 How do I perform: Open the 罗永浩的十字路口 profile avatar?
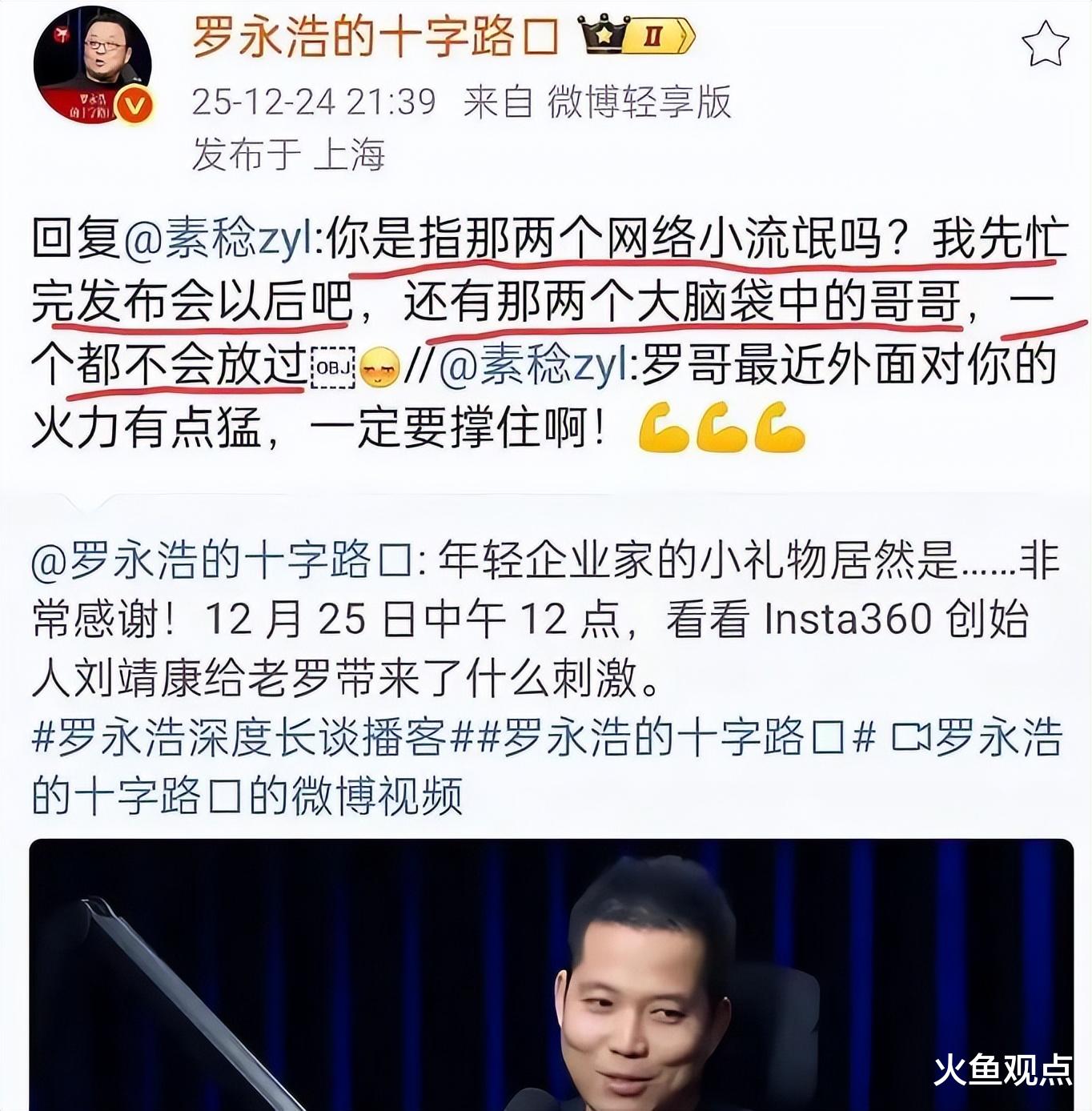point(92,66)
